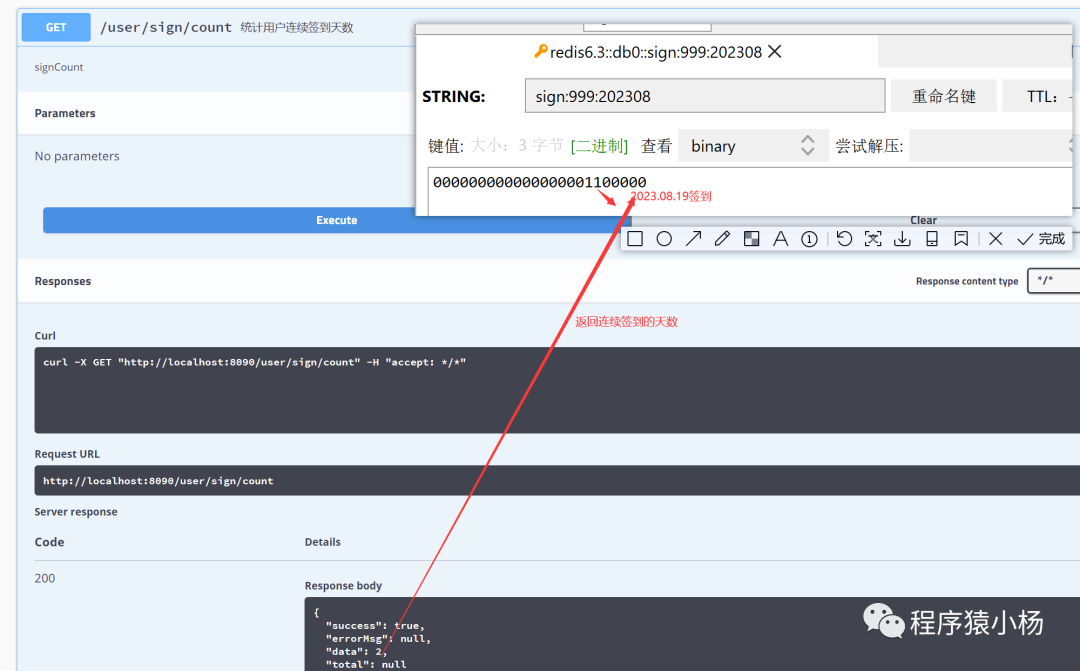Click the sign:999:202308 key name field
Image resolution: width=1080 pixels, height=671 pixels.
click(x=704, y=97)
